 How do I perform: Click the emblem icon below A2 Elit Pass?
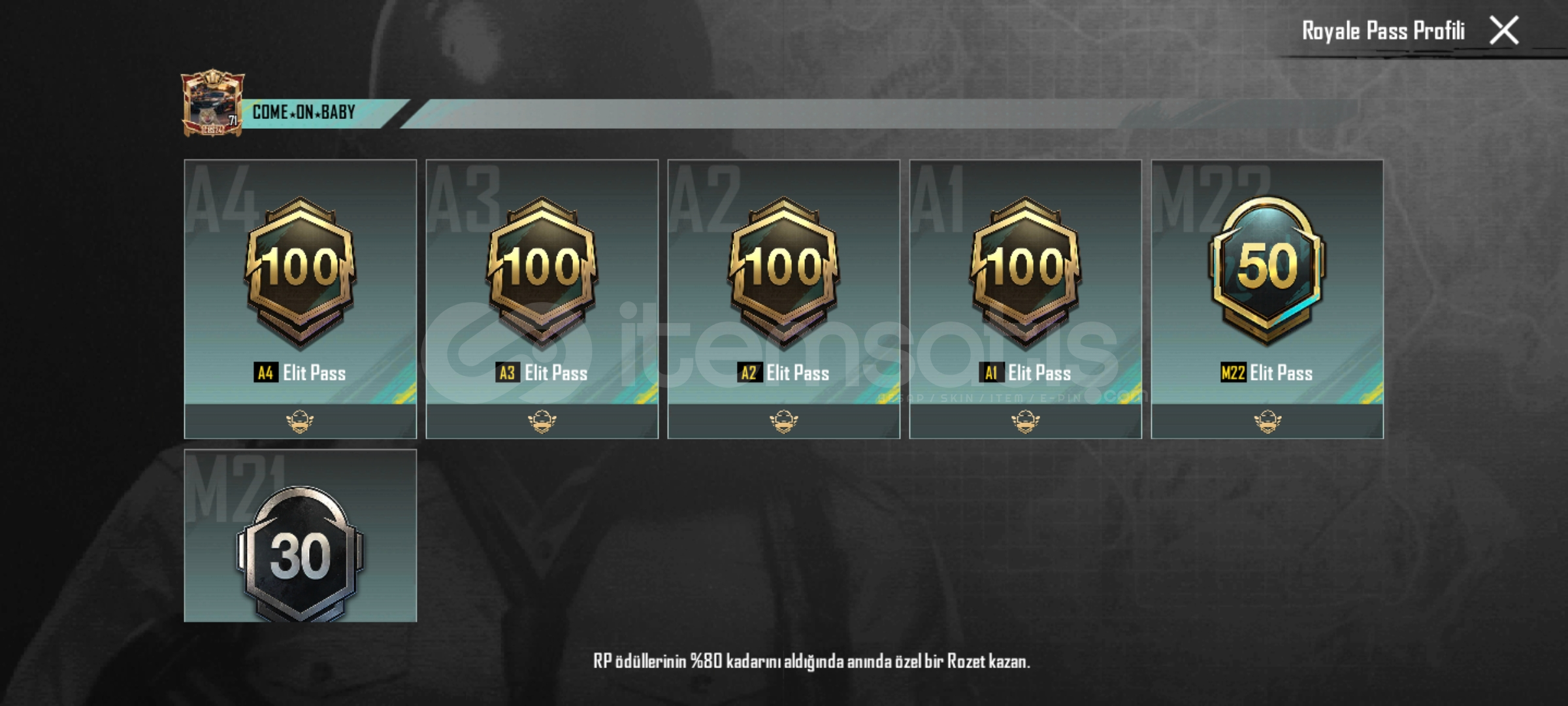pos(783,422)
